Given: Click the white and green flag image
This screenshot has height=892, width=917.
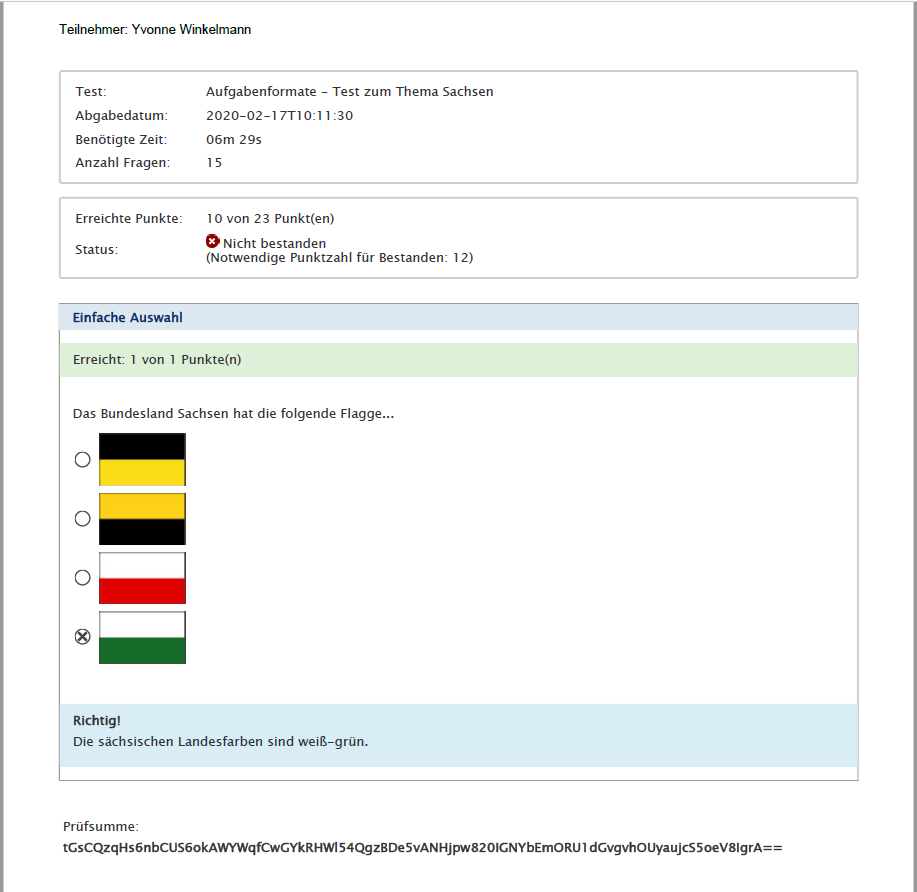Looking at the screenshot, I should pyautogui.click(x=142, y=637).
